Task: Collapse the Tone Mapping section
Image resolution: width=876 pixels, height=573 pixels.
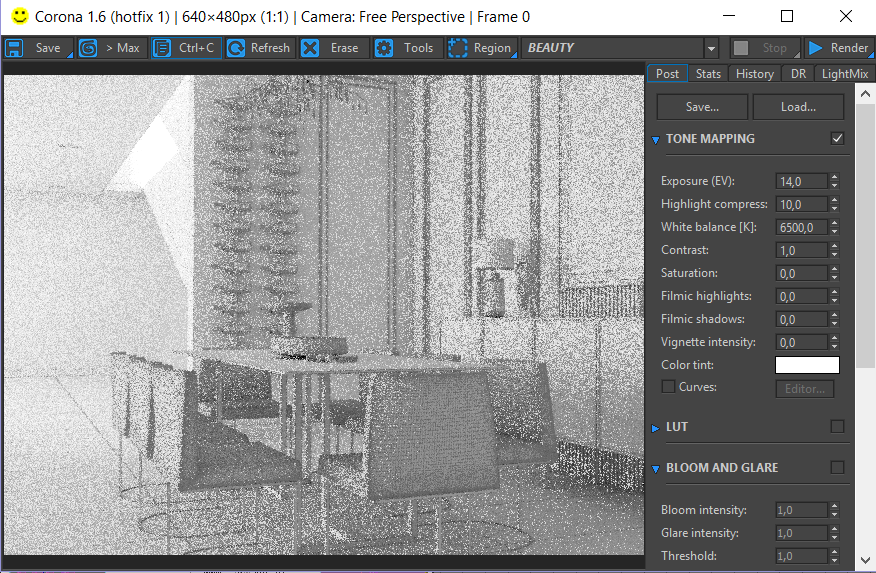Action: (x=655, y=140)
